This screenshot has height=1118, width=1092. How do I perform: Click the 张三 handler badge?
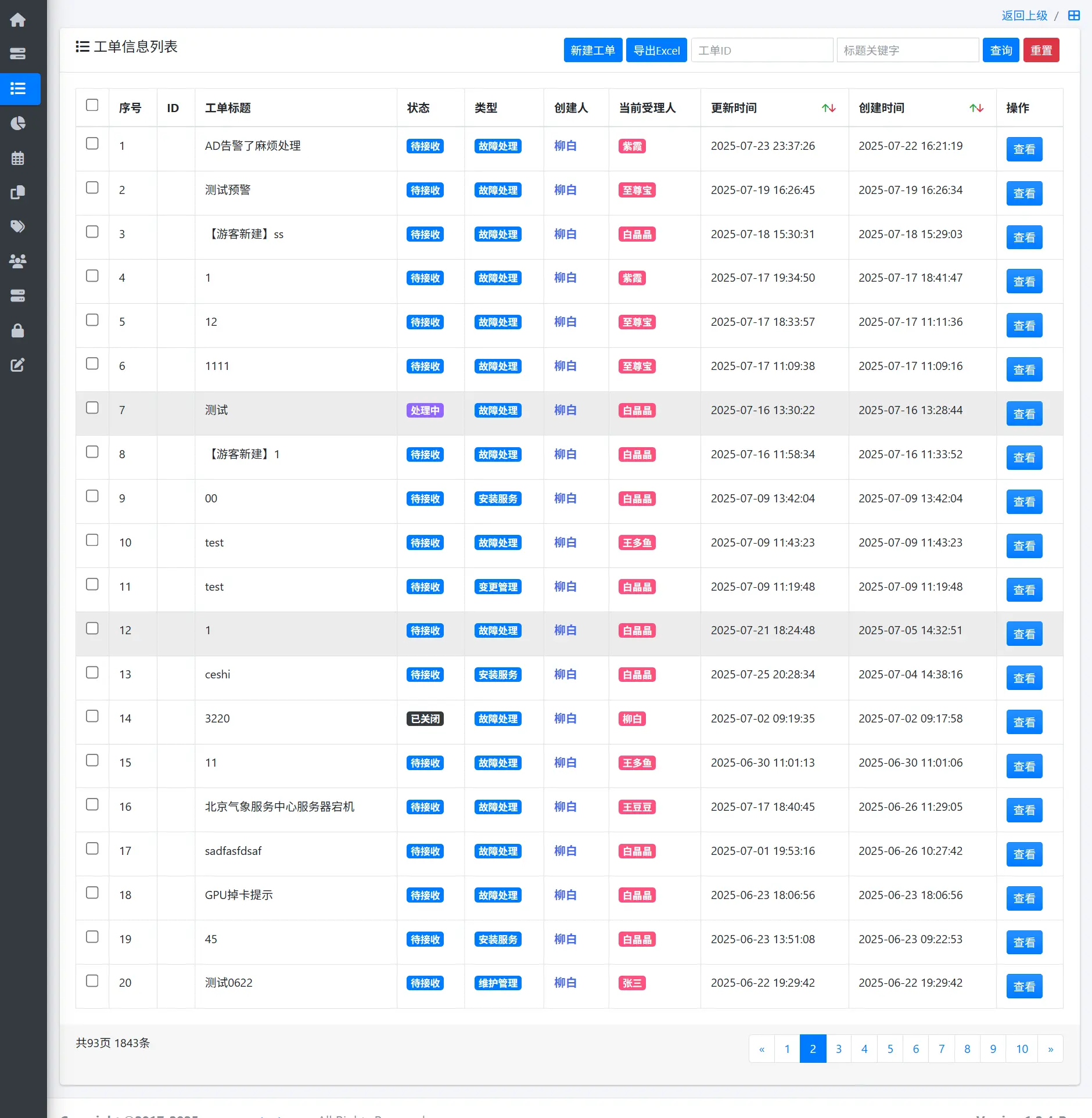632,983
